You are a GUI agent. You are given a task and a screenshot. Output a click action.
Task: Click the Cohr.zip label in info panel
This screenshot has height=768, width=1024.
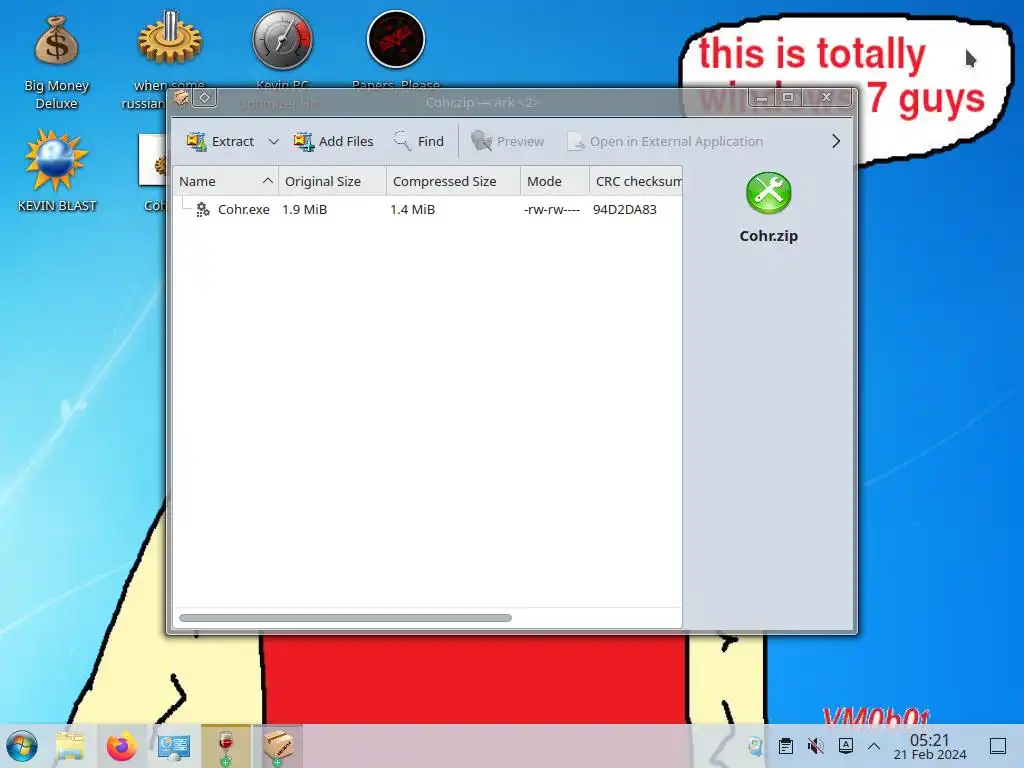769,236
